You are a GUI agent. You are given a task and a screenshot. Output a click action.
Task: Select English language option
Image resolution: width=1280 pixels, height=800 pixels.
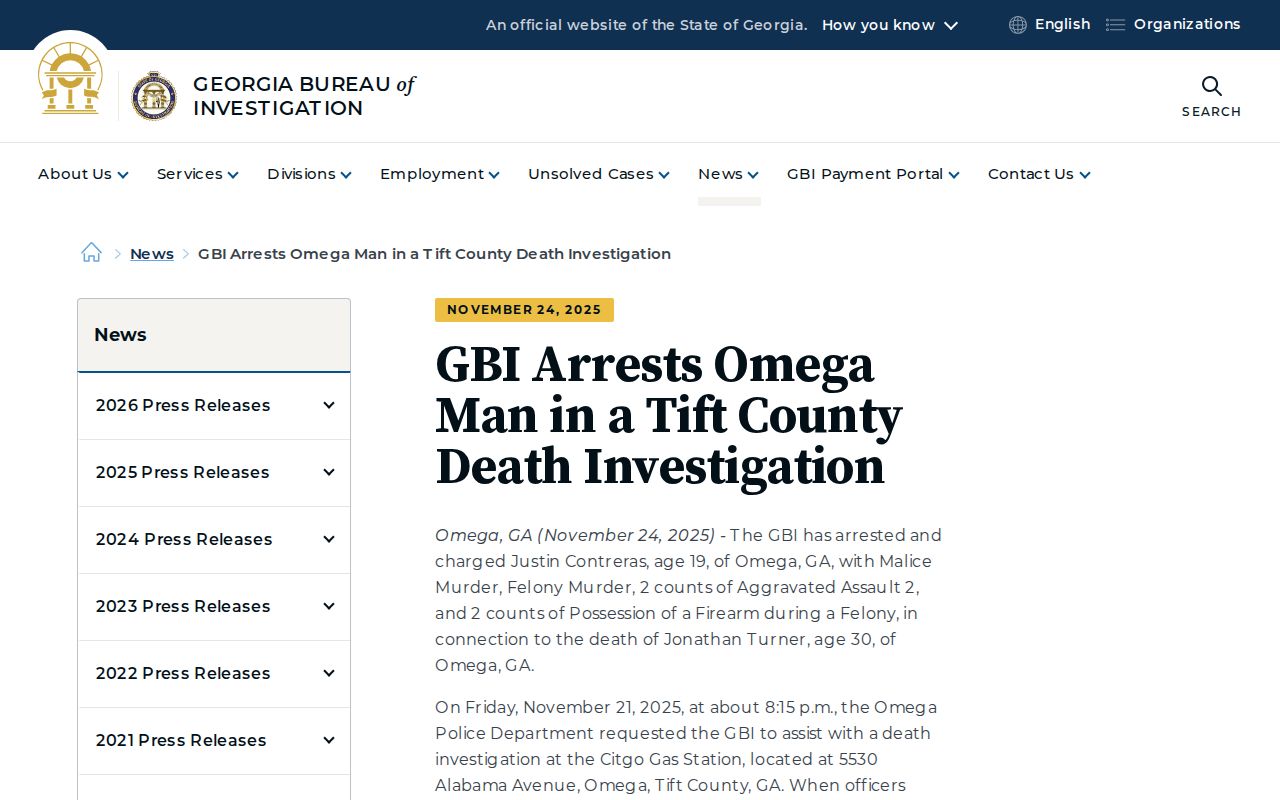click(1062, 24)
